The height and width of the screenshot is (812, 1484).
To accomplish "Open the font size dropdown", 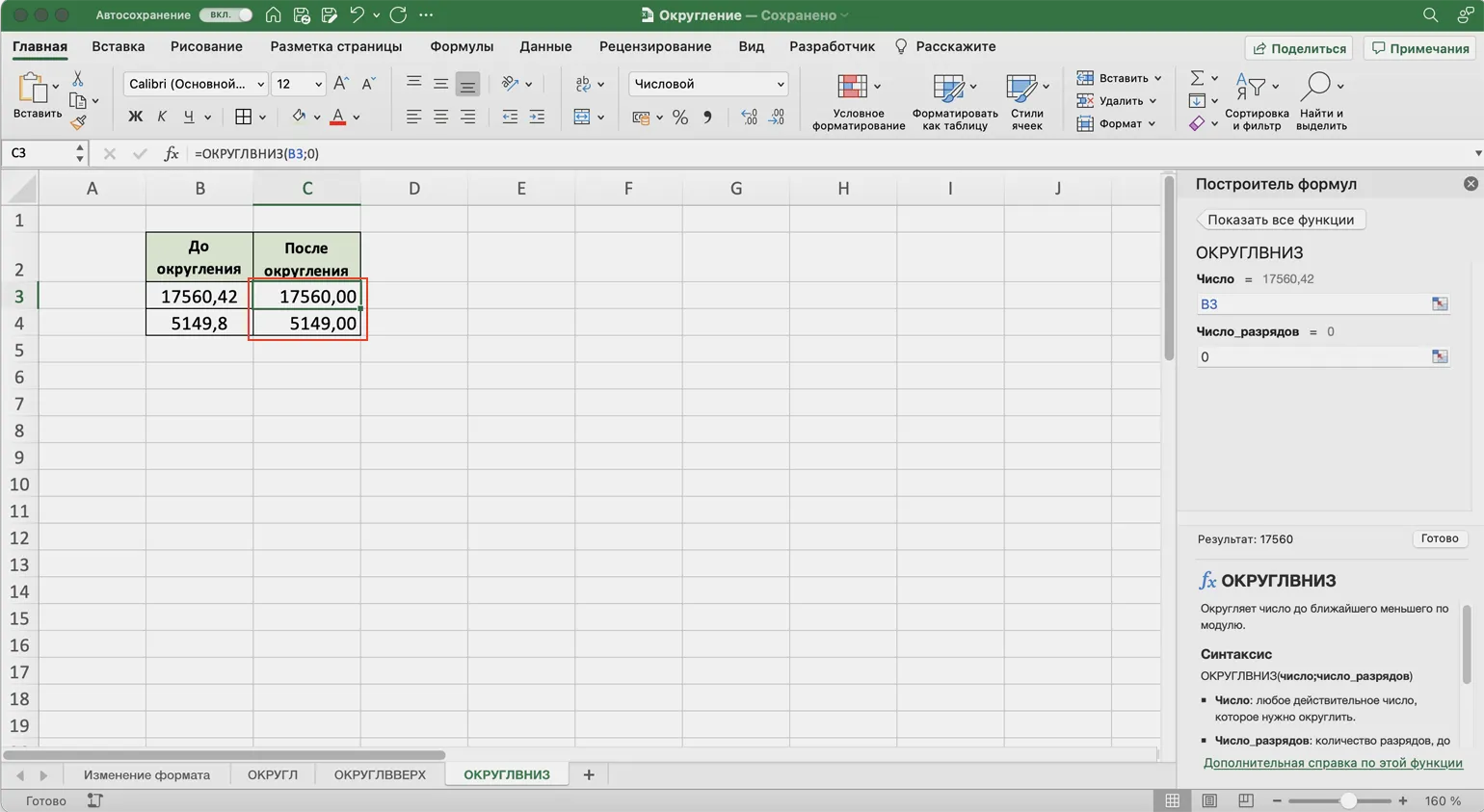I will (x=318, y=84).
